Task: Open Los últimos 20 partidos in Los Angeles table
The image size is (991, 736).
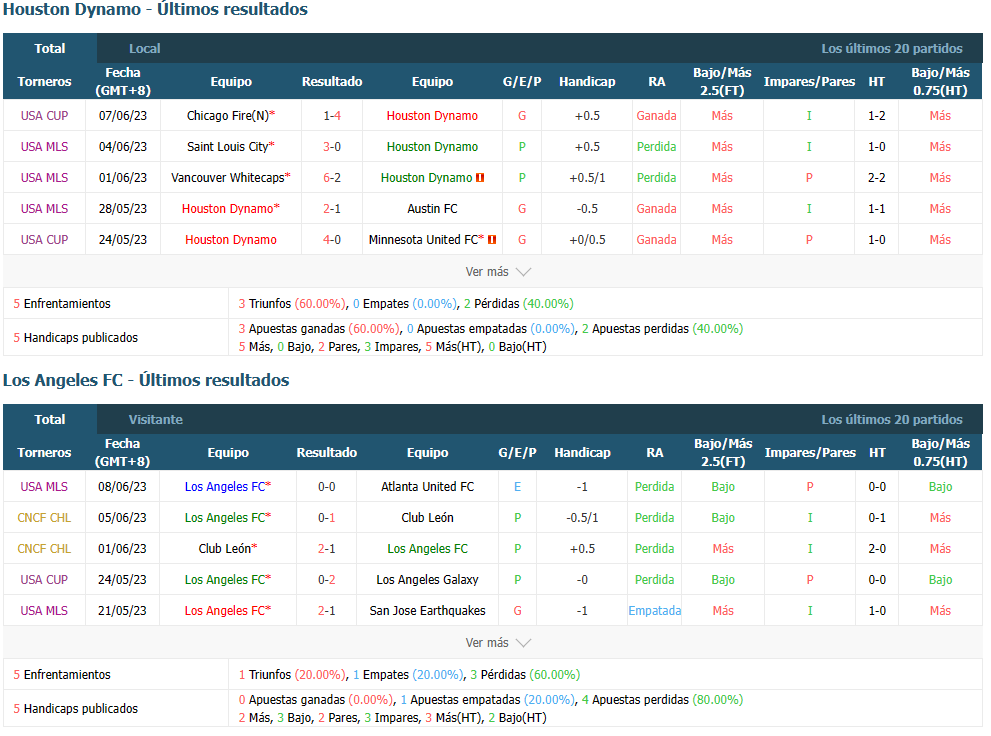Action: pos(892,419)
